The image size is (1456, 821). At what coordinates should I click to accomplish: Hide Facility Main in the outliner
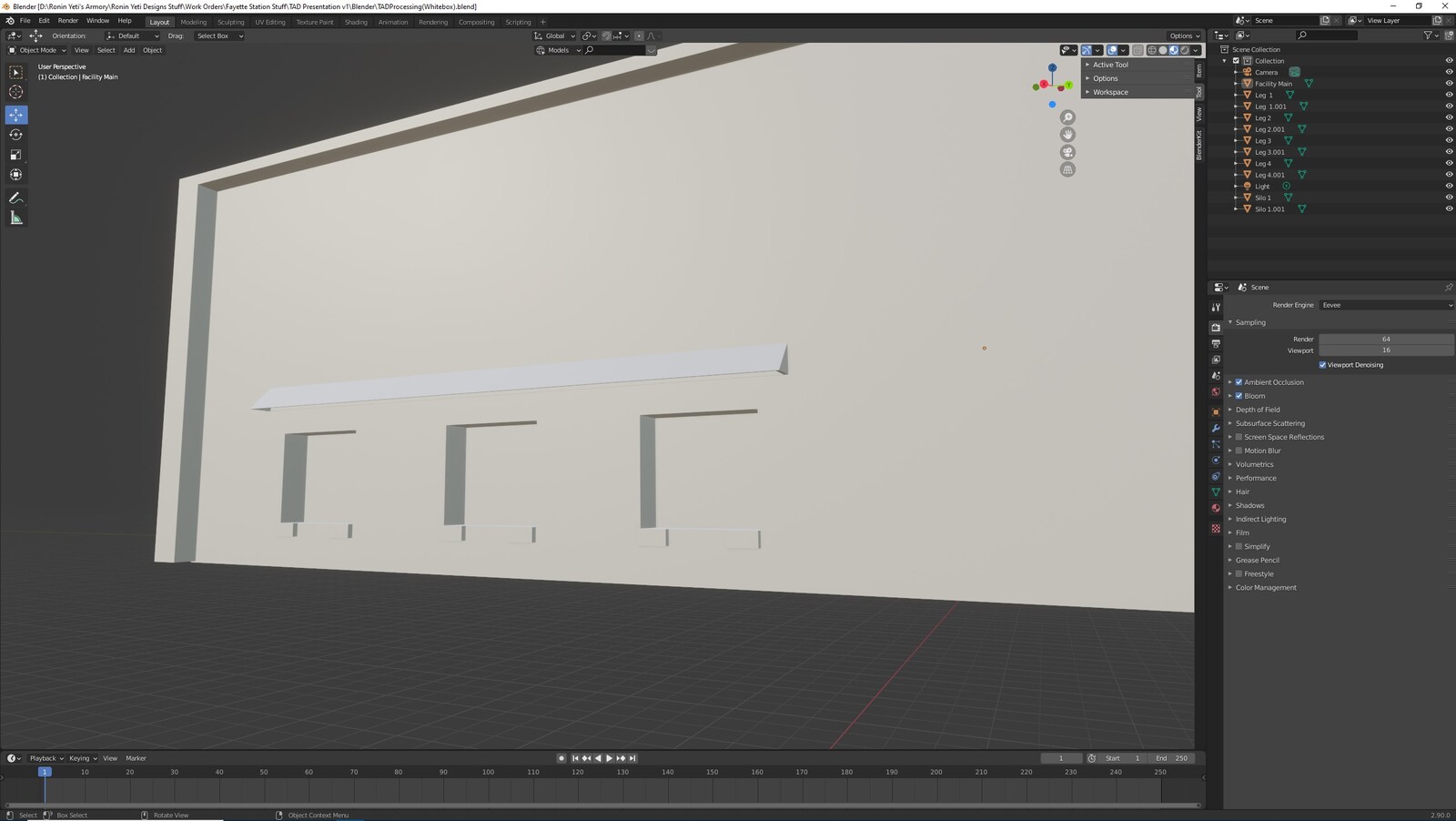click(x=1449, y=84)
